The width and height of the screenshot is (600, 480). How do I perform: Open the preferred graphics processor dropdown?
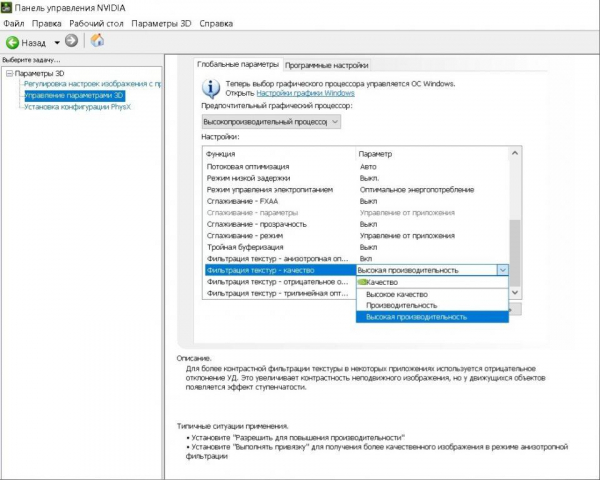(x=271, y=122)
